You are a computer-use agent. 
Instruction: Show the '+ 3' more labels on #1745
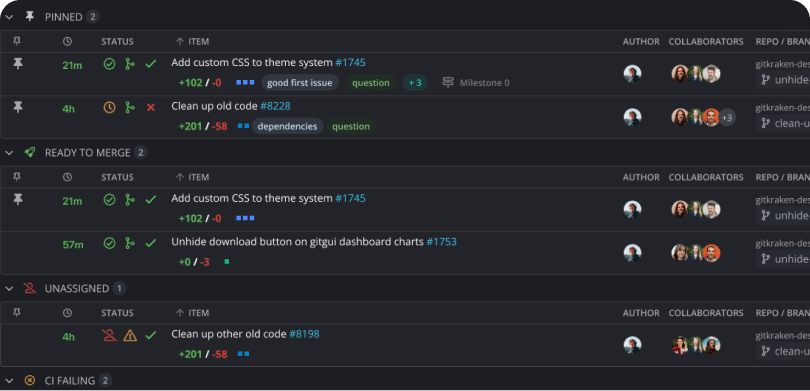[x=415, y=83]
